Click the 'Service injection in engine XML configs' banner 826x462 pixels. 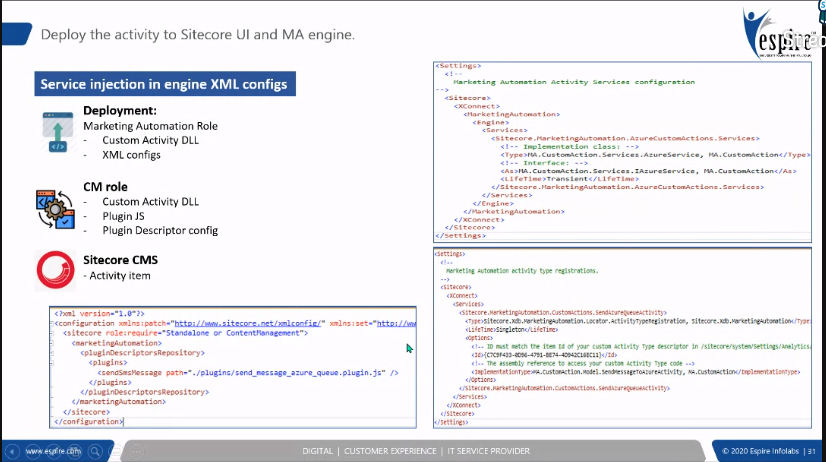coord(165,84)
